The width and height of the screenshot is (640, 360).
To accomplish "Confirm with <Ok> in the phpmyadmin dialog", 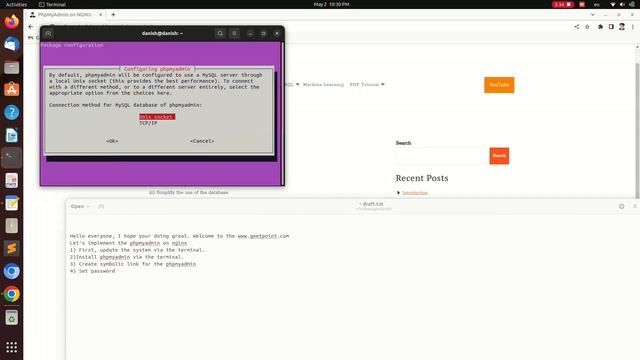I will coord(112,141).
